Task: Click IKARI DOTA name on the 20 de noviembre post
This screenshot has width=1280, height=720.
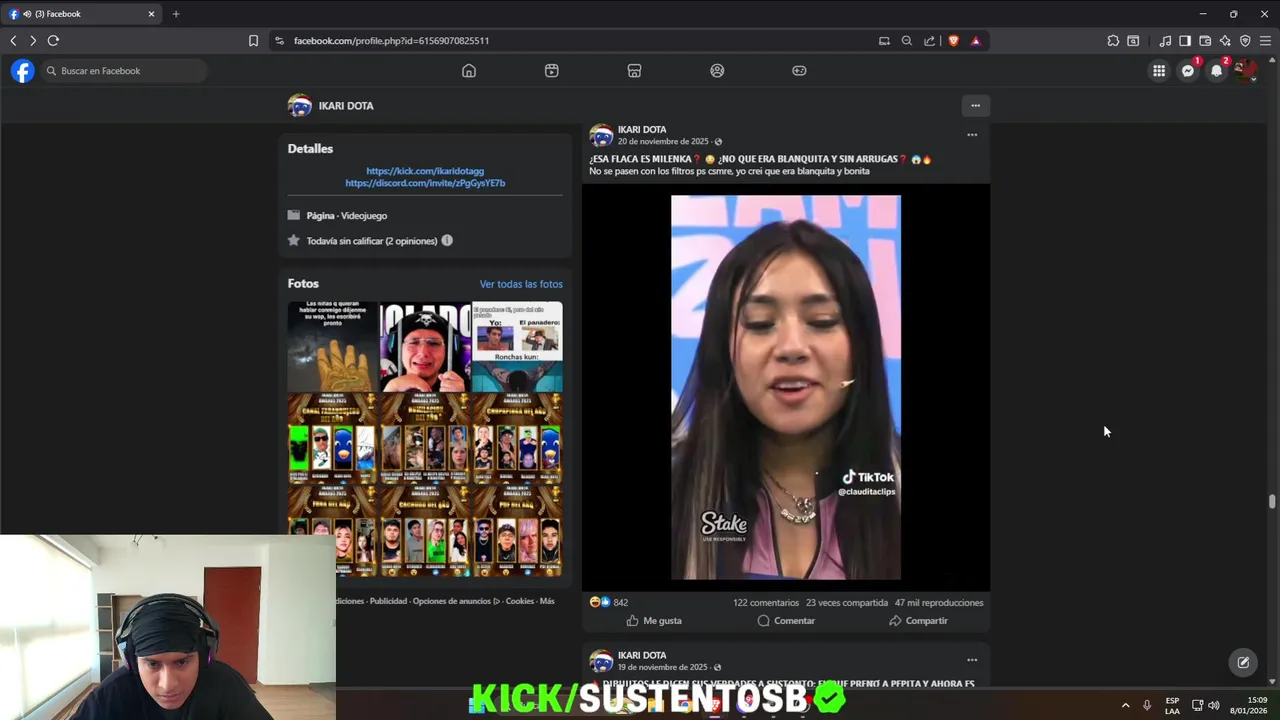Action: pyautogui.click(x=642, y=130)
